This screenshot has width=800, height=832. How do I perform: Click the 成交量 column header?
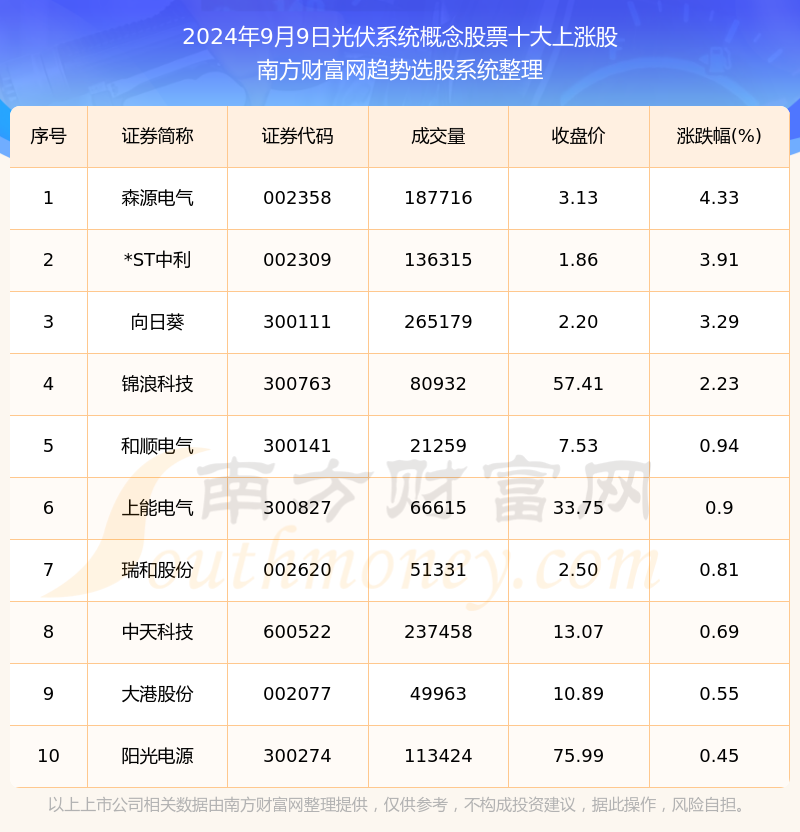pos(438,136)
